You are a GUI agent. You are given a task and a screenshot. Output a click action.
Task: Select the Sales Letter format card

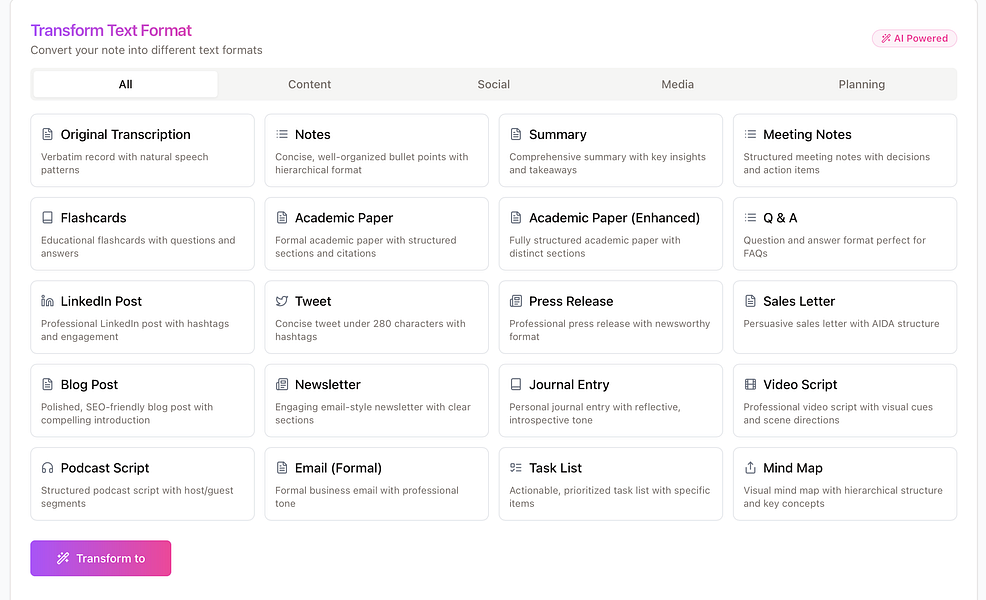click(x=844, y=317)
